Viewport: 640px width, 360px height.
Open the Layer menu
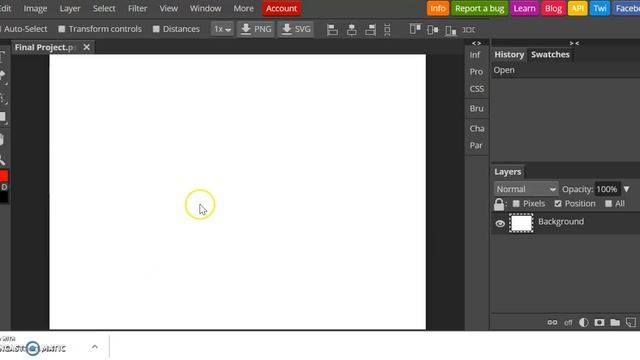tap(70, 8)
